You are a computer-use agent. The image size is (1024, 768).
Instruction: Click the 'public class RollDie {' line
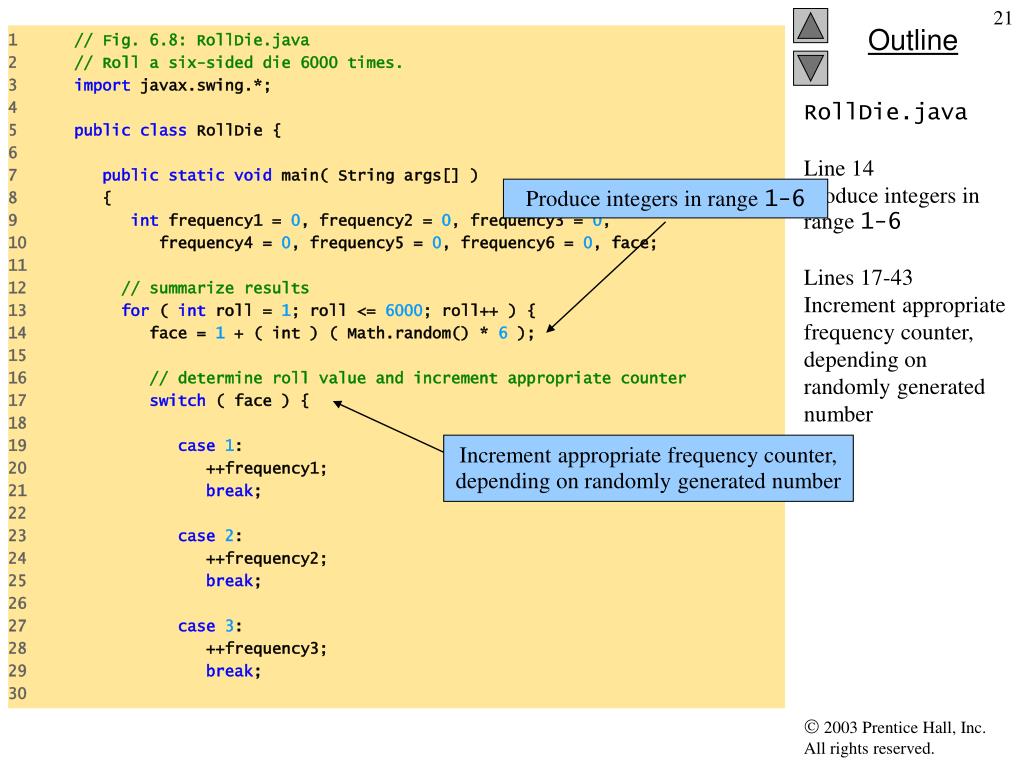(177, 131)
